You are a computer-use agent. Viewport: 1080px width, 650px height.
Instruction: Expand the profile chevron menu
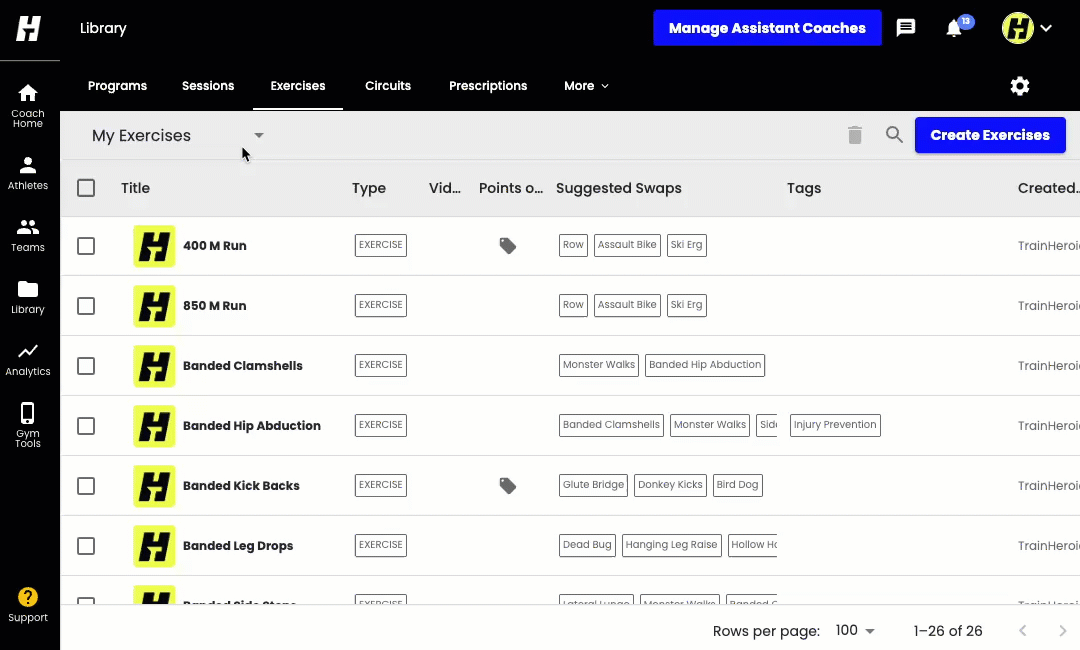(1046, 28)
